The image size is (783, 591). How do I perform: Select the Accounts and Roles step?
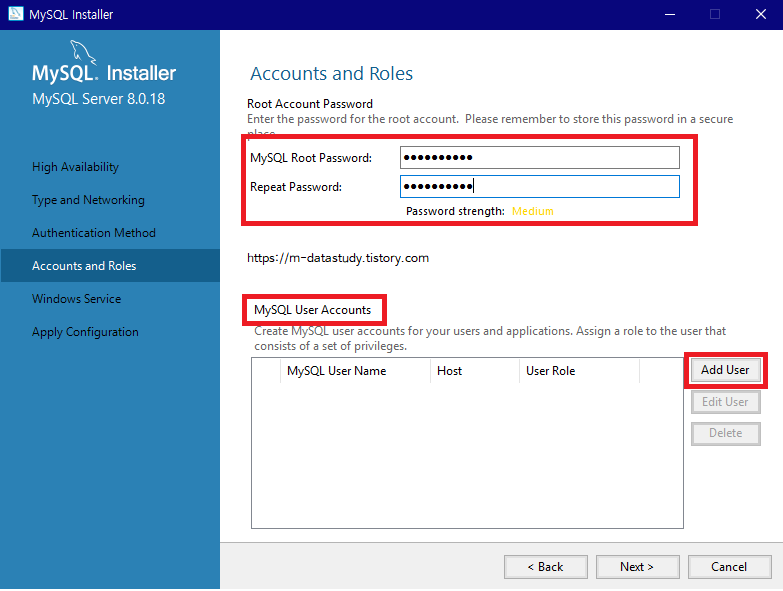pos(110,266)
